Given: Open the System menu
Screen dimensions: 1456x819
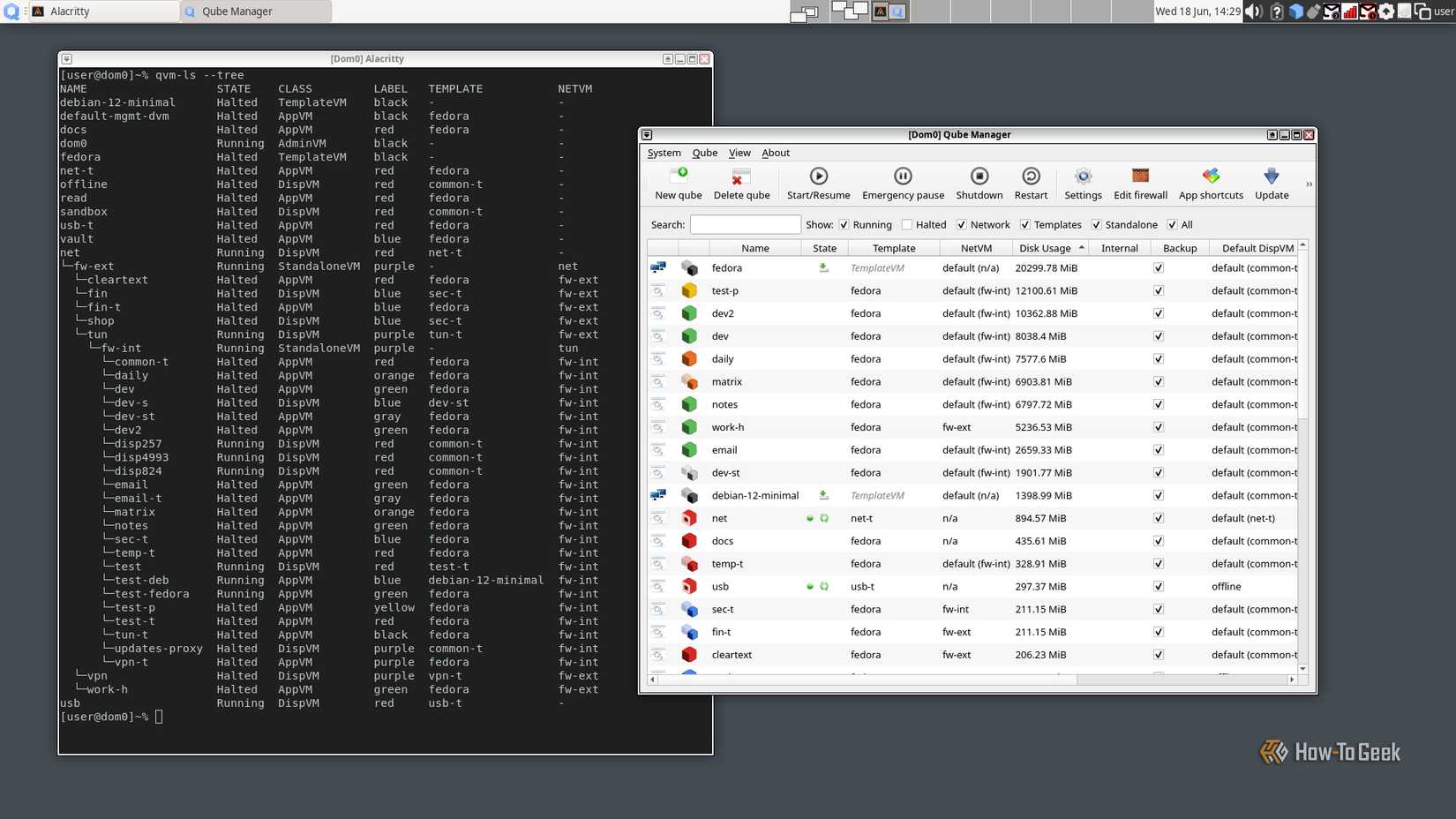Looking at the screenshot, I should (664, 153).
